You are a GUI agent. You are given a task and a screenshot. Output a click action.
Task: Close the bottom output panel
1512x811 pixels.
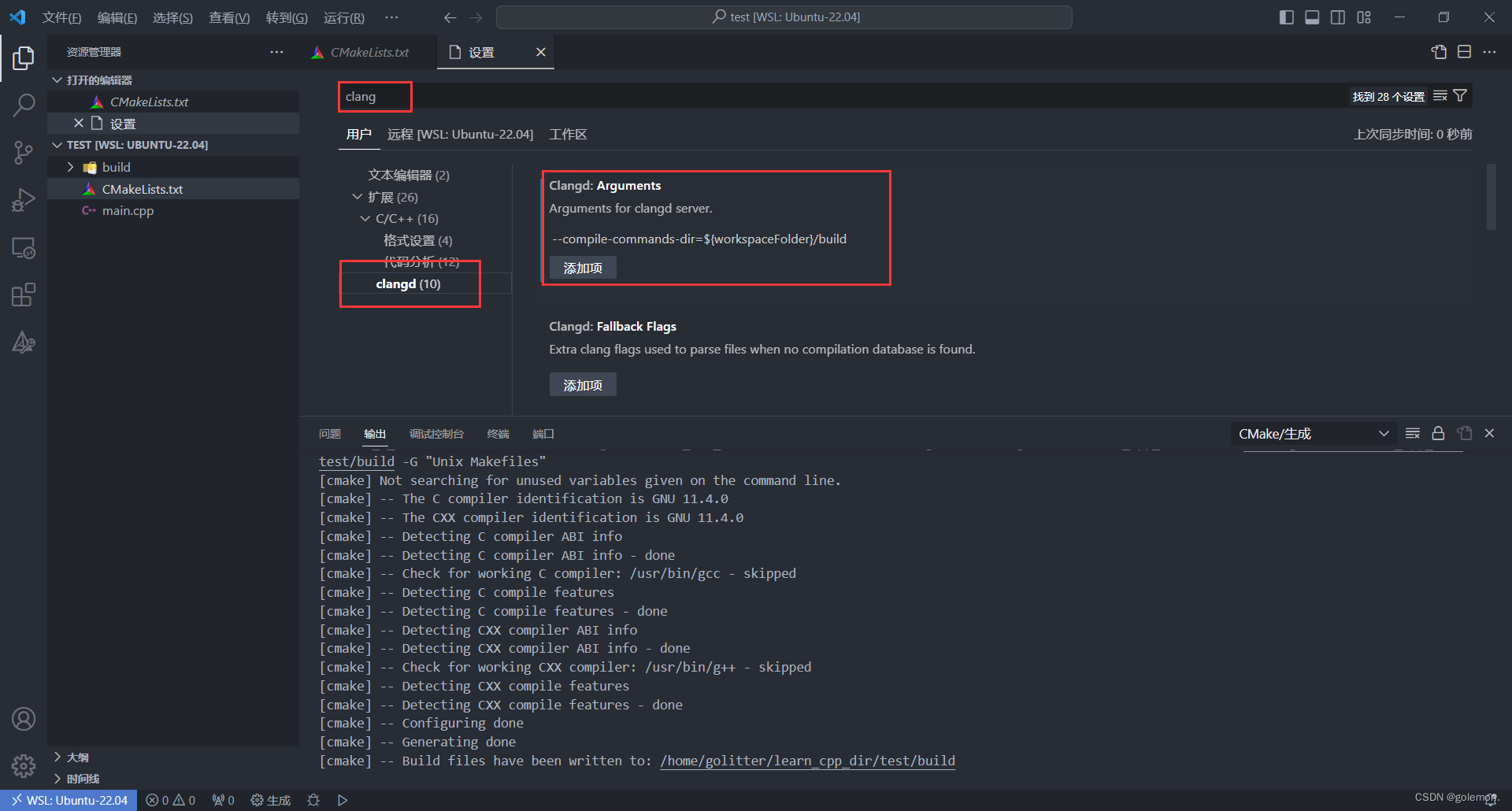tap(1489, 434)
